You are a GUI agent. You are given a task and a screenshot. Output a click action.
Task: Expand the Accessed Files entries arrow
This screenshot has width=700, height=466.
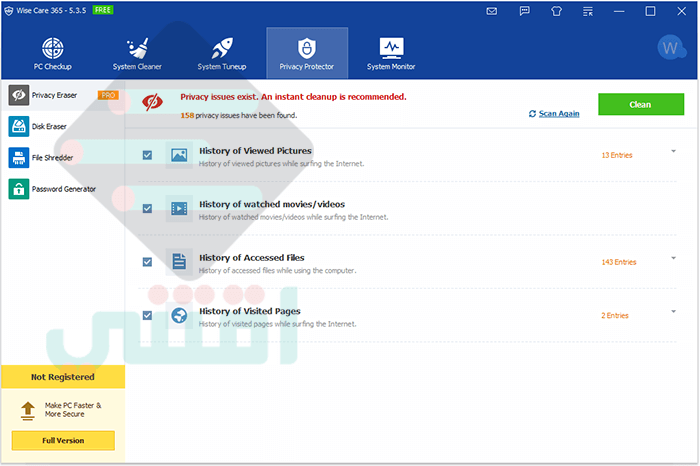click(x=673, y=258)
